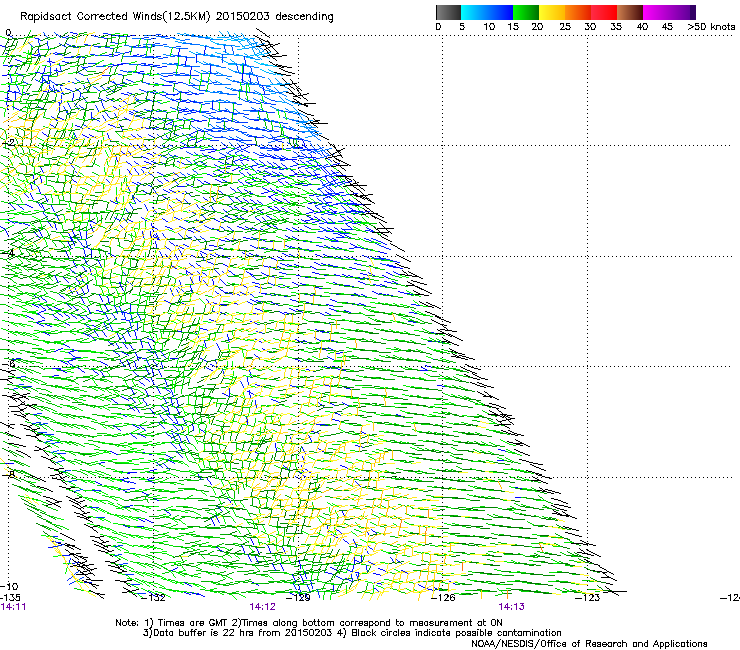This screenshot has height=650, width=740.
Task: Select the red 30-35 knots color segment
Action: point(604,12)
